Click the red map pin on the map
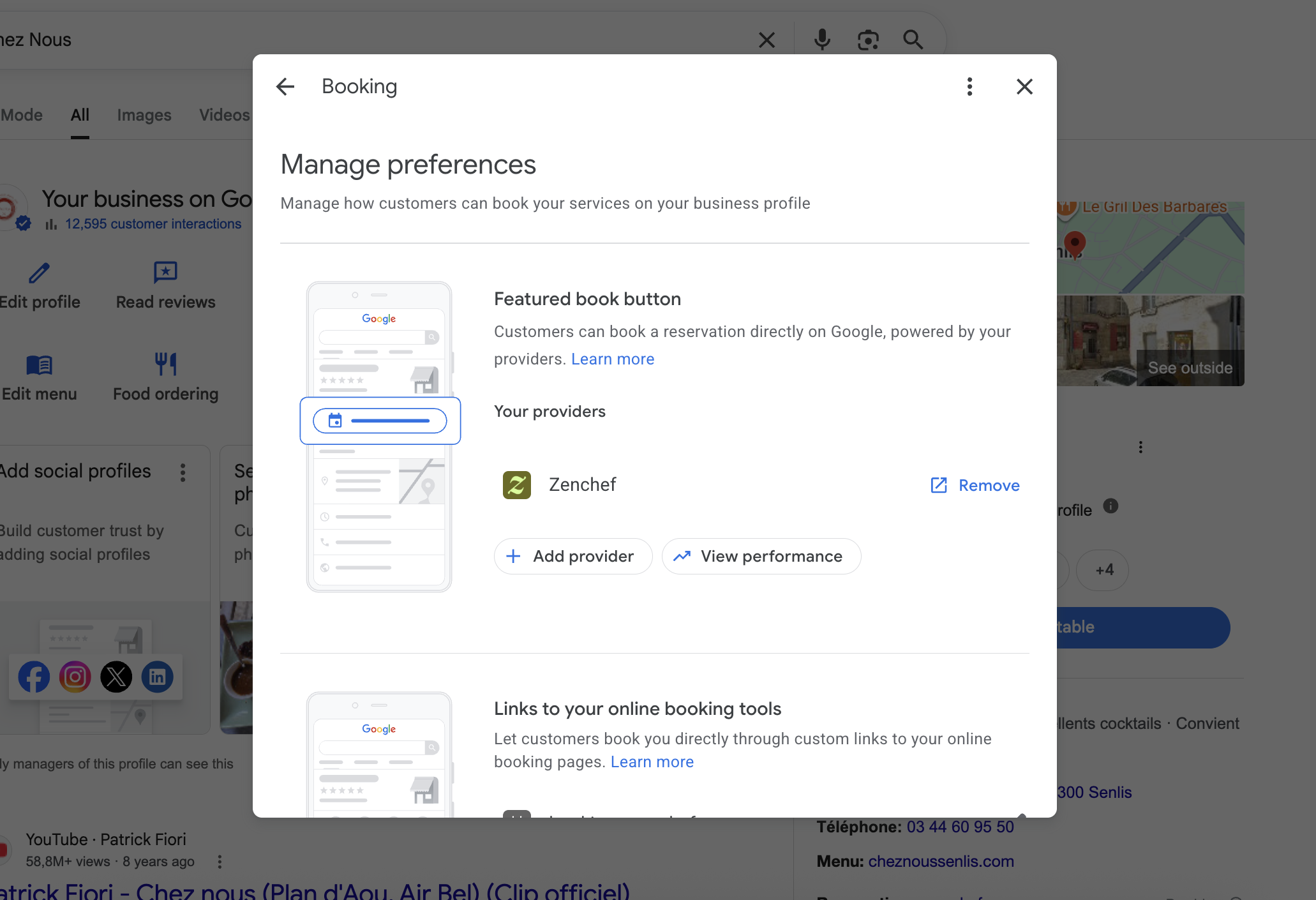This screenshot has height=900, width=1316. [1075, 244]
